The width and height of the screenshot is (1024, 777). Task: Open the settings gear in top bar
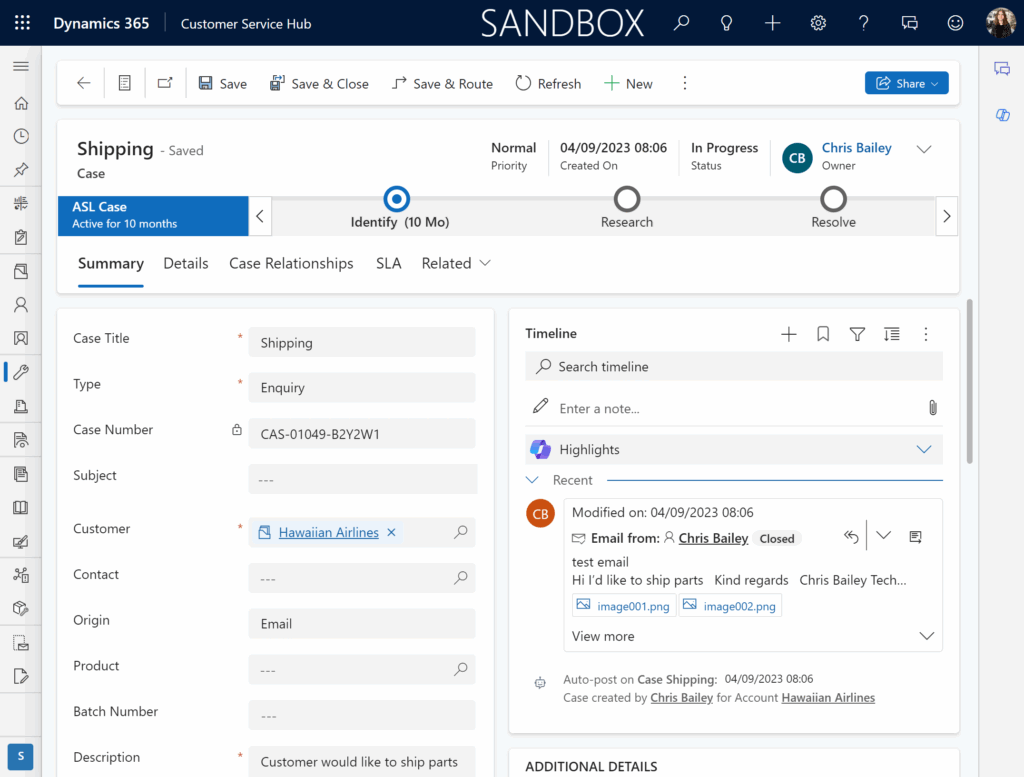[818, 23]
